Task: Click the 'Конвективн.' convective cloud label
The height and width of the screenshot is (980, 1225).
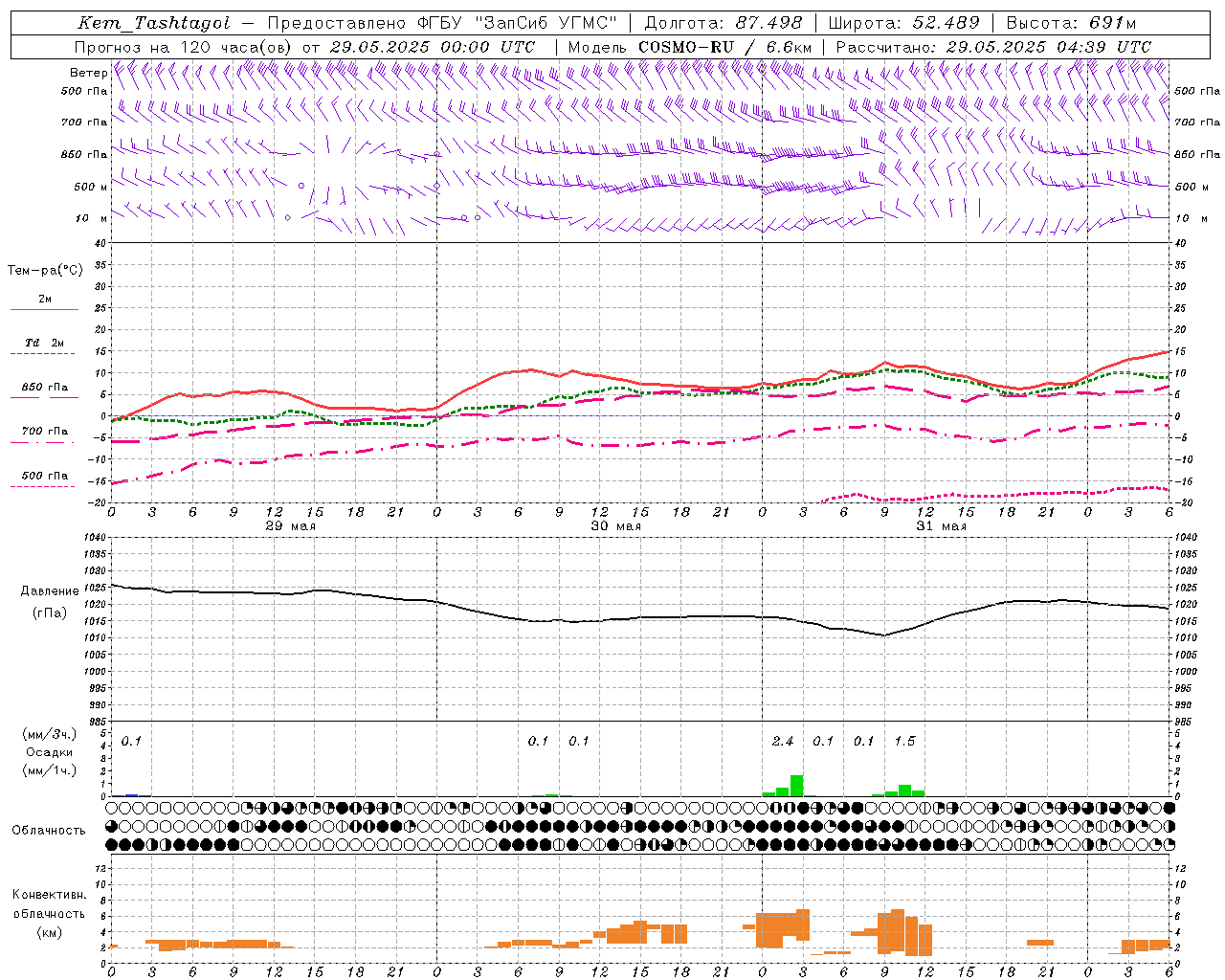Action: tap(49, 895)
